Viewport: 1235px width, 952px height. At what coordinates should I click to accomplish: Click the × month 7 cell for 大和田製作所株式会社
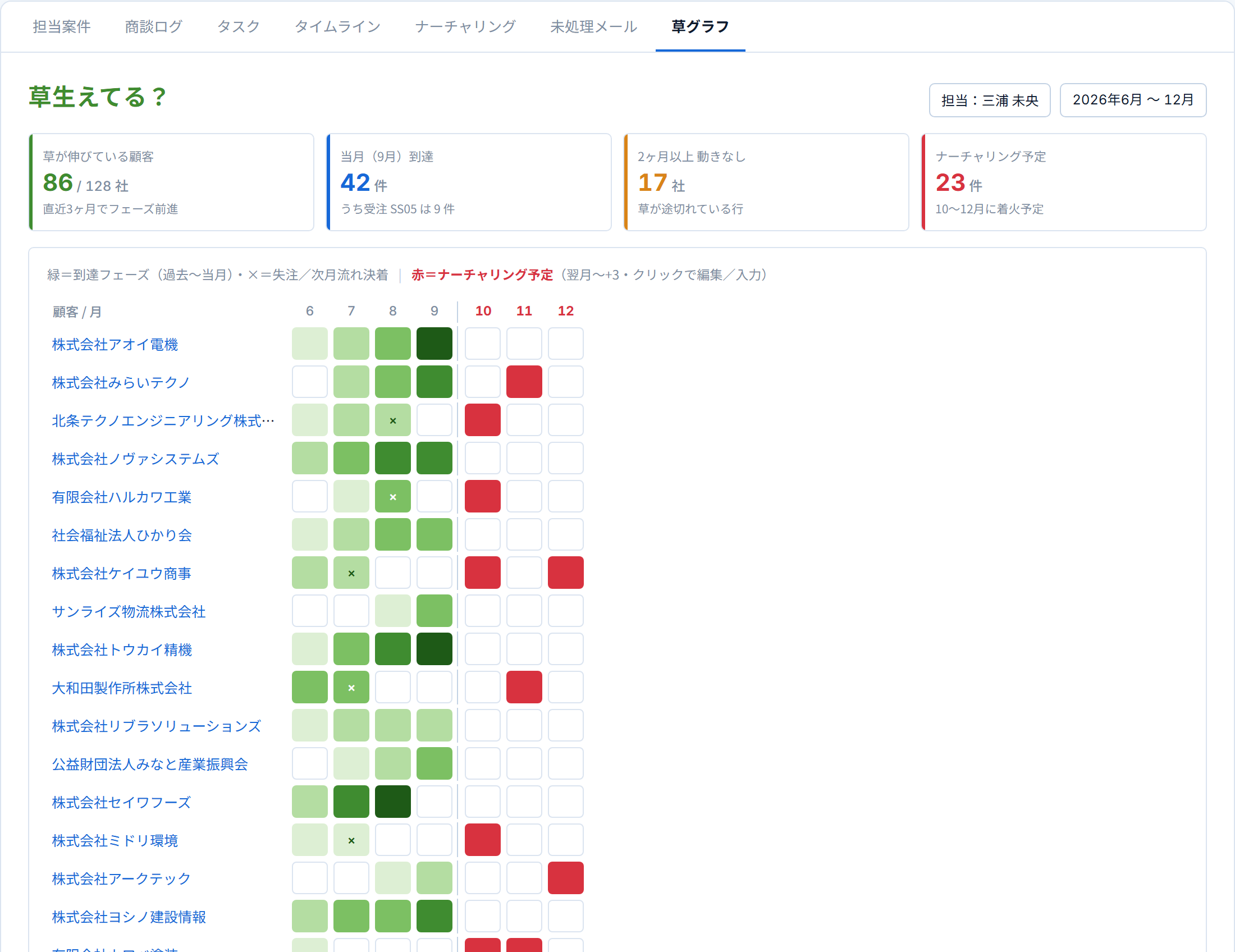click(x=351, y=688)
